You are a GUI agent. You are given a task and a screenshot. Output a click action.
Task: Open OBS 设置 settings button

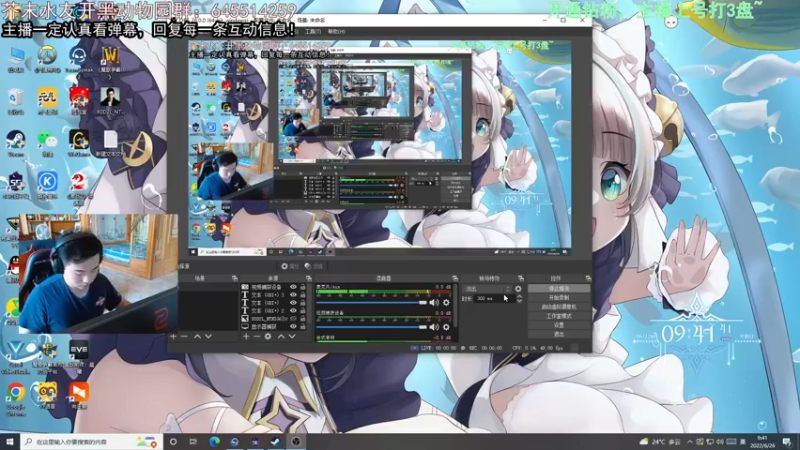point(559,326)
